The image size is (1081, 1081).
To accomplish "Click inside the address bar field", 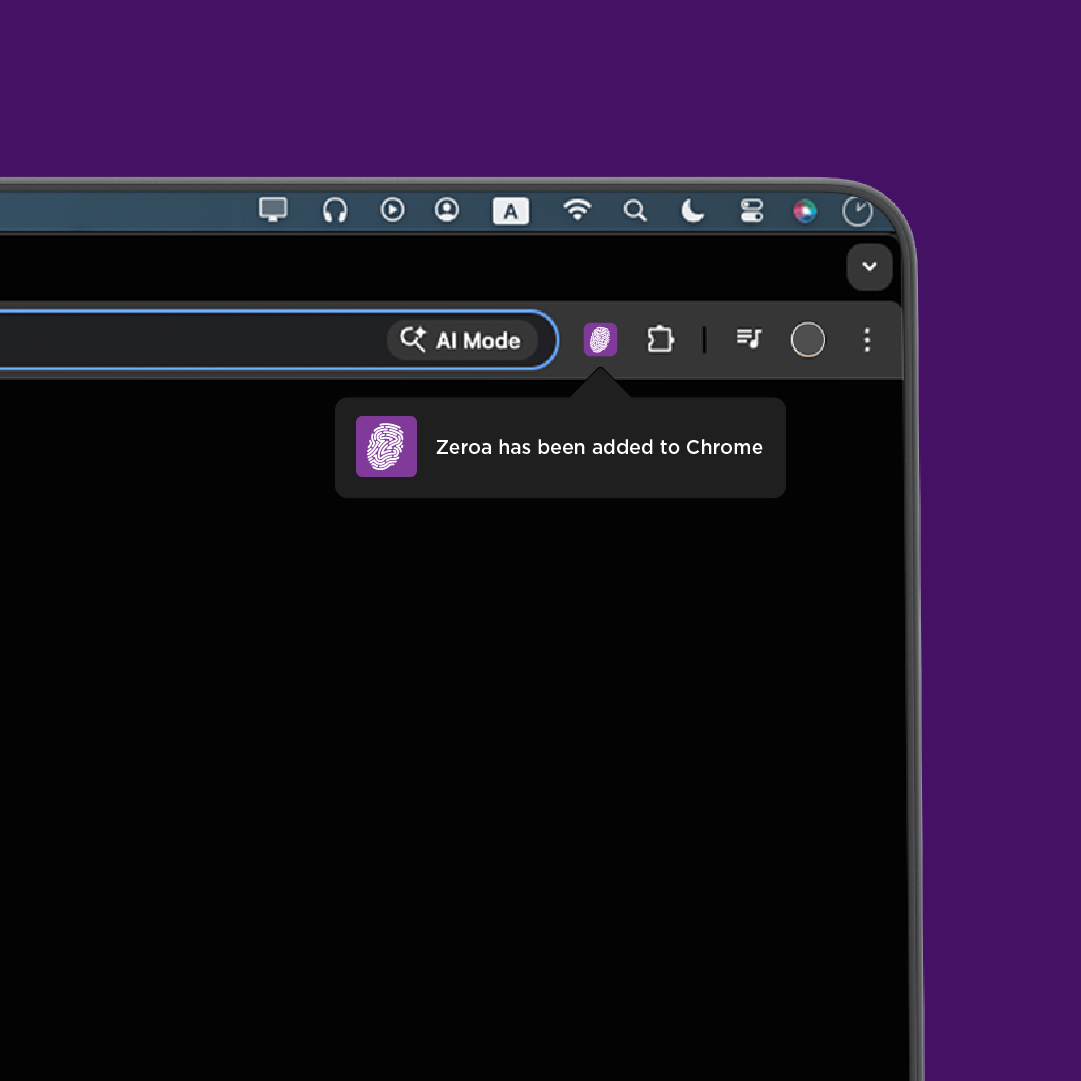I will (x=200, y=340).
